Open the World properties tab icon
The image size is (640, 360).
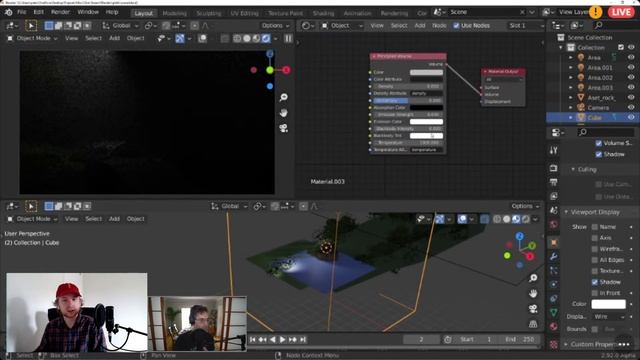pyautogui.click(x=553, y=224)
